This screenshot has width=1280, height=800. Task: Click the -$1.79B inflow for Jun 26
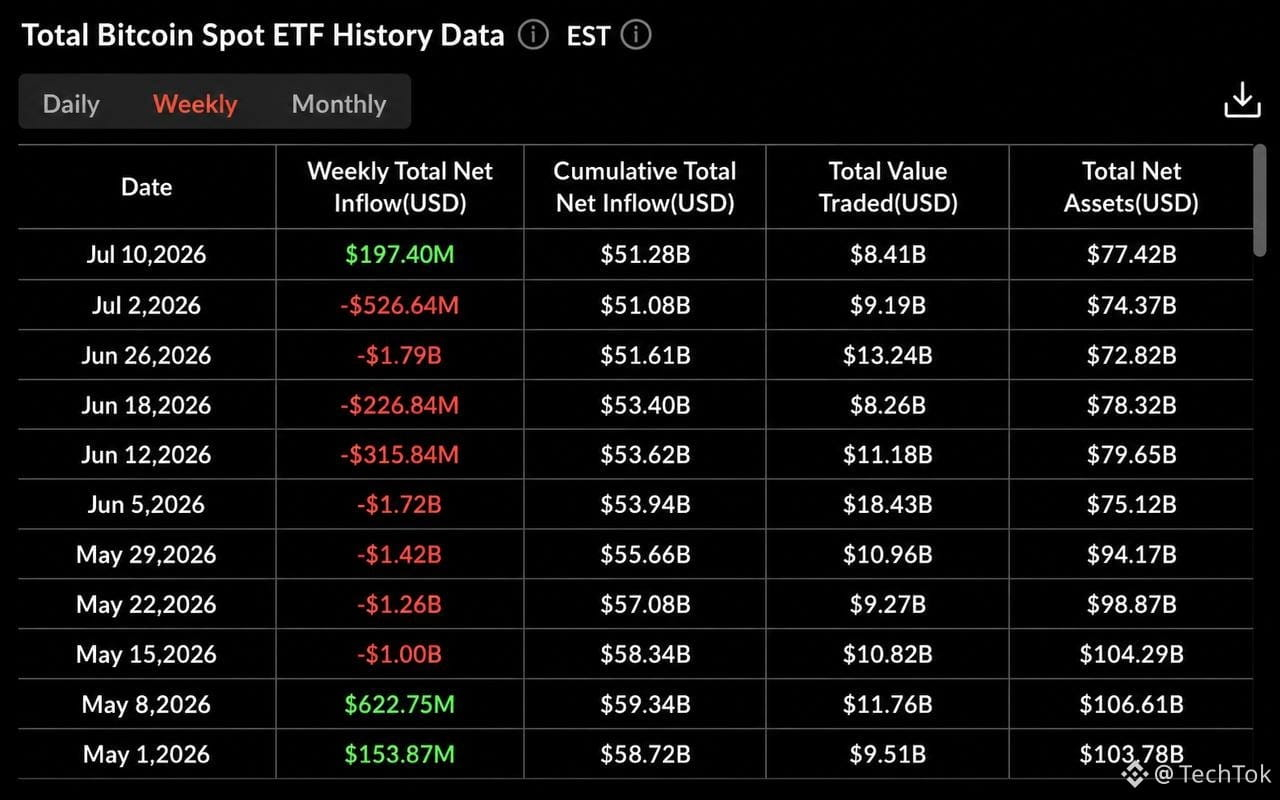click(400, 355)
